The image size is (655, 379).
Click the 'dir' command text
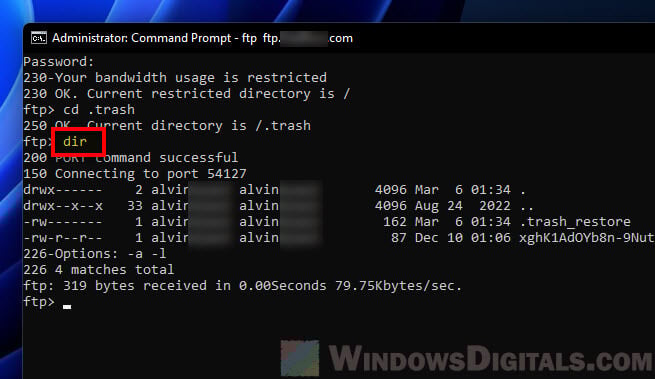75,142
